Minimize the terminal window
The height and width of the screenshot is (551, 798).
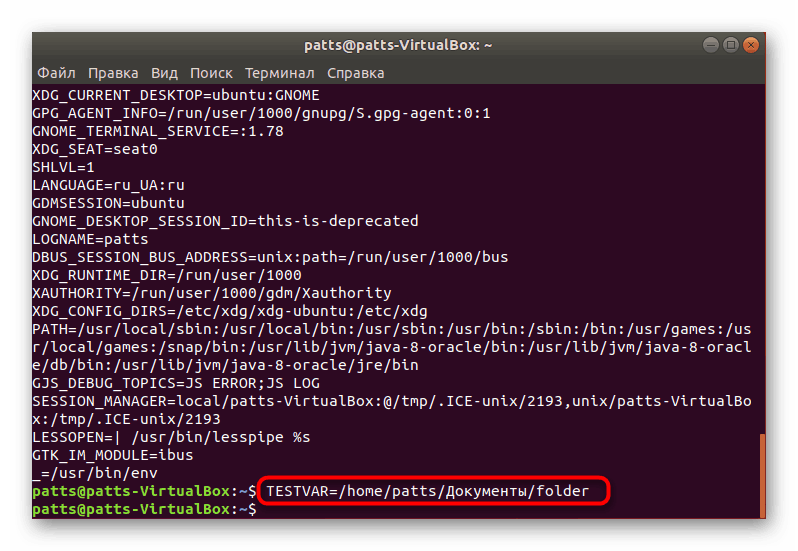pos(710,45)
